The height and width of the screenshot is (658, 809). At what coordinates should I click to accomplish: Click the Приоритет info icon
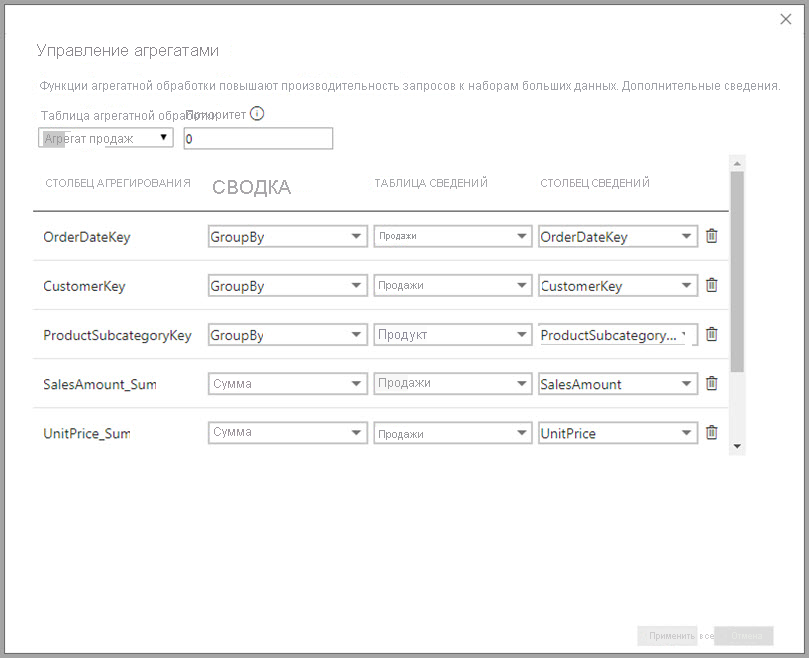pyautogui.click(x=257, y=114)
